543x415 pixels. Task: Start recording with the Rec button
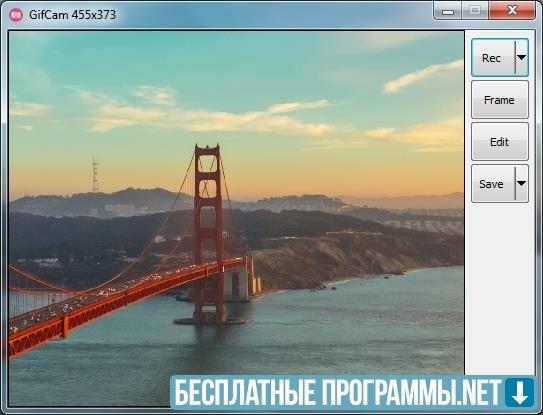coord(493,58)
